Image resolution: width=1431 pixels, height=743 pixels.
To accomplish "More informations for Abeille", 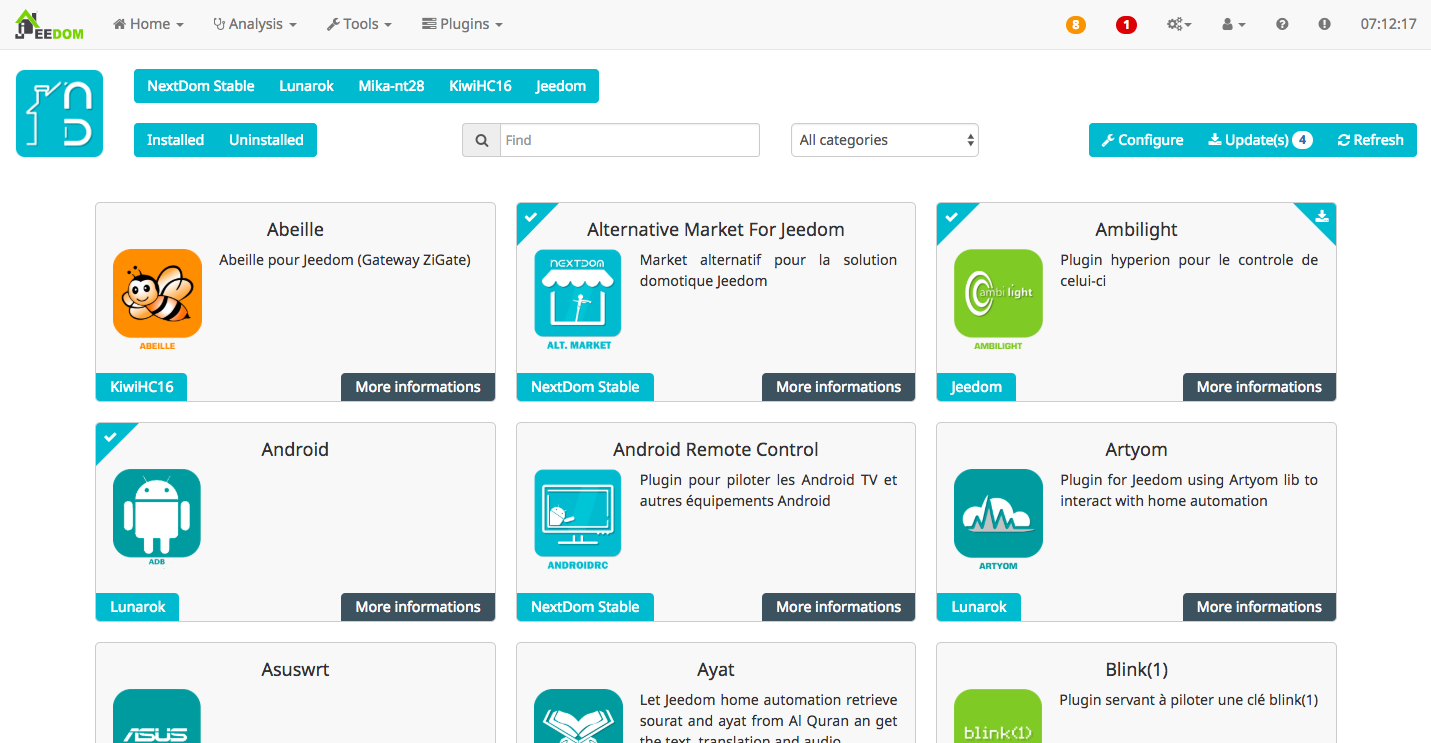I will coord(418,387).
